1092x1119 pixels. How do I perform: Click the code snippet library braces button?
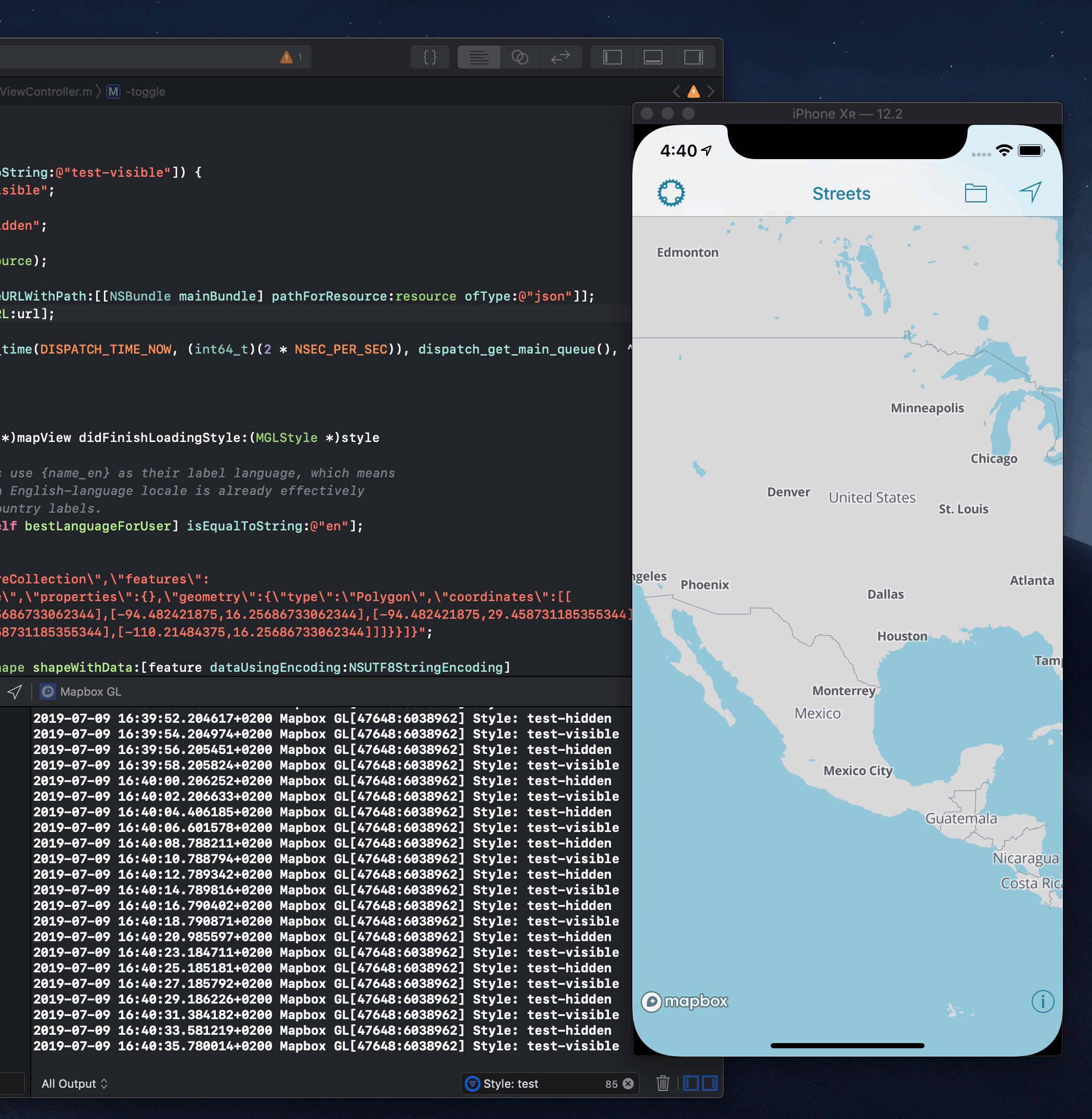430,57
